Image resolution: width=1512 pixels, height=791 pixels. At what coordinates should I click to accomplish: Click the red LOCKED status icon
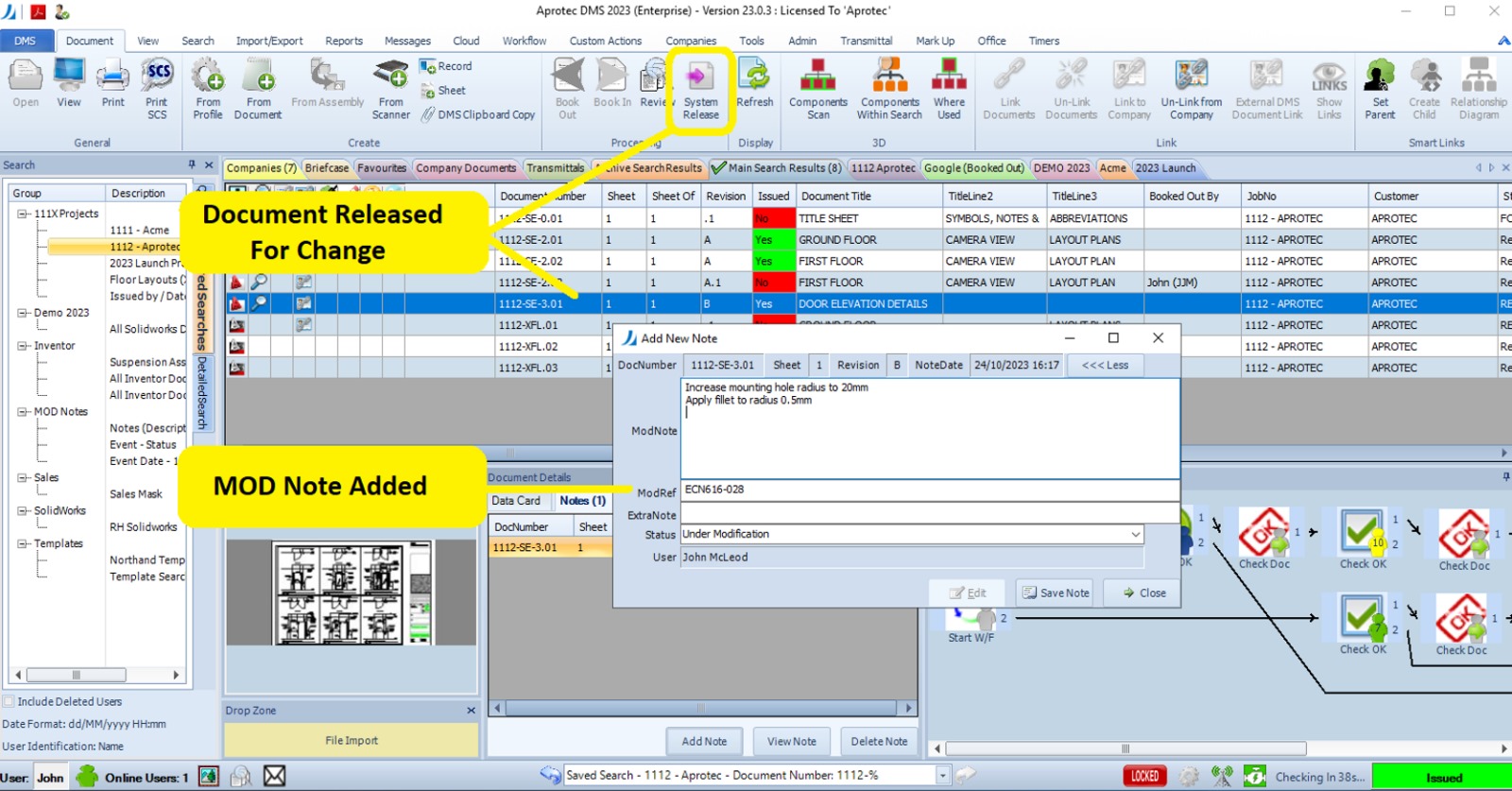1144,777
